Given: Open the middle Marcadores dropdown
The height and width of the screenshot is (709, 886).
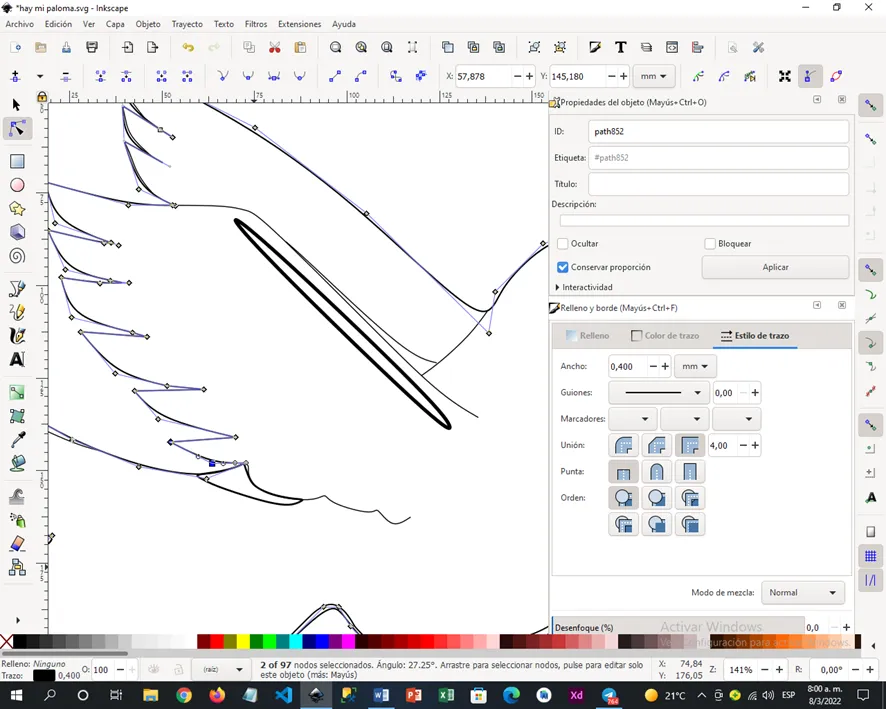Looking at the screenshot, I should pyautogui.click(x=684, y=419).
